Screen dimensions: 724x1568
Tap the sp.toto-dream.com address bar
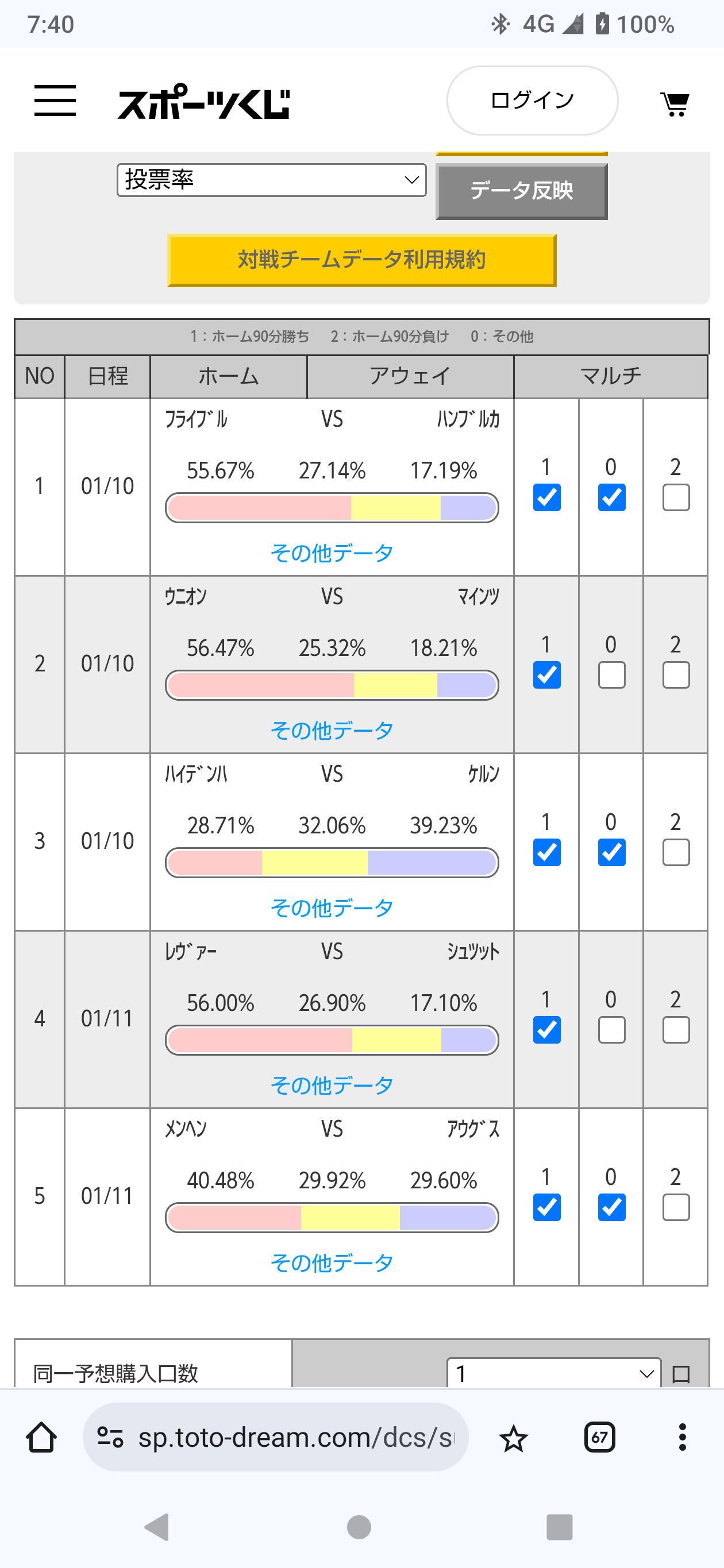pos(286,1437)
